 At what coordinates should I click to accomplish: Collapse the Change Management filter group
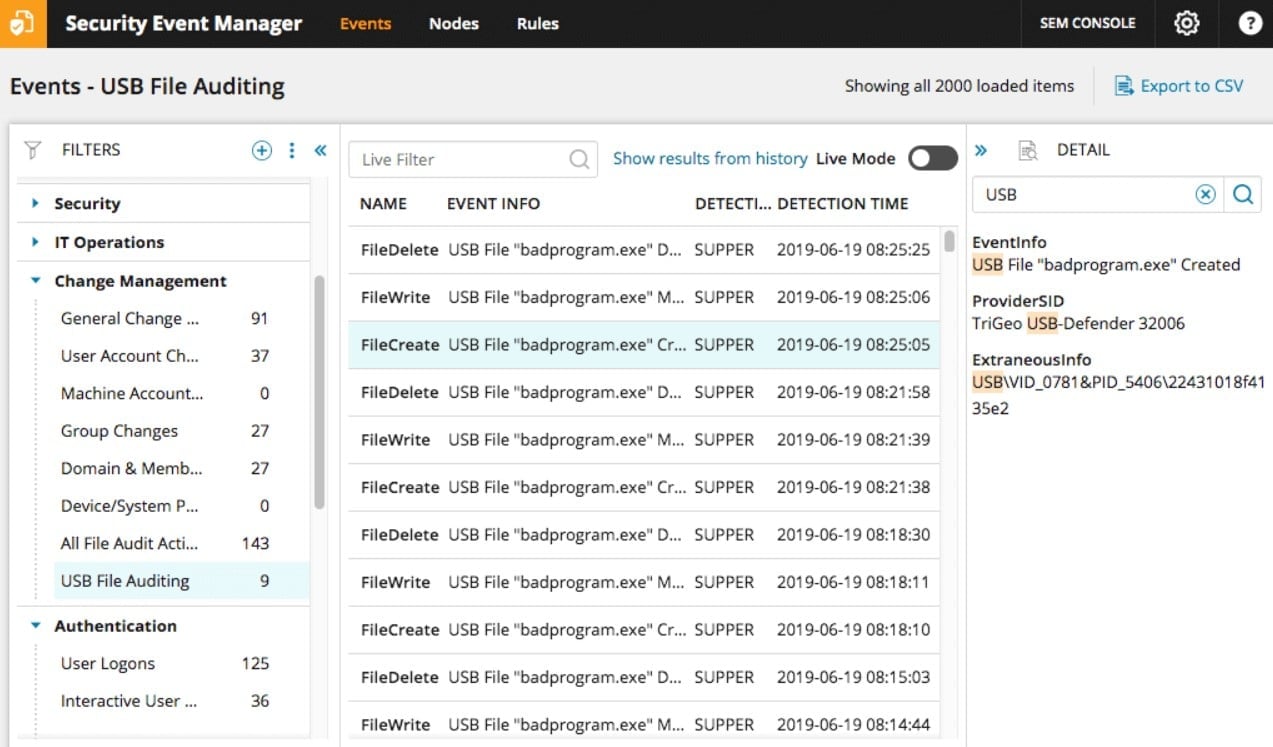click(x=35, y=281)
